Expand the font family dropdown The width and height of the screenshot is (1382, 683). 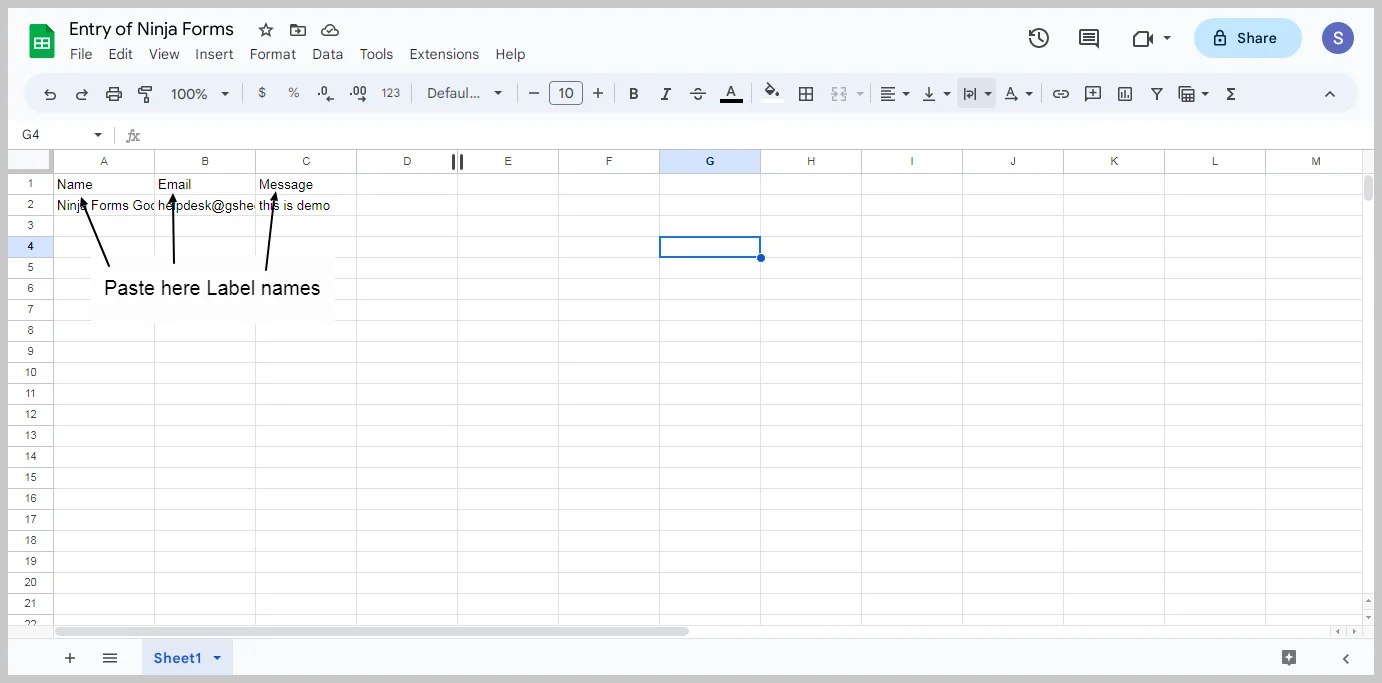point(464,94)
